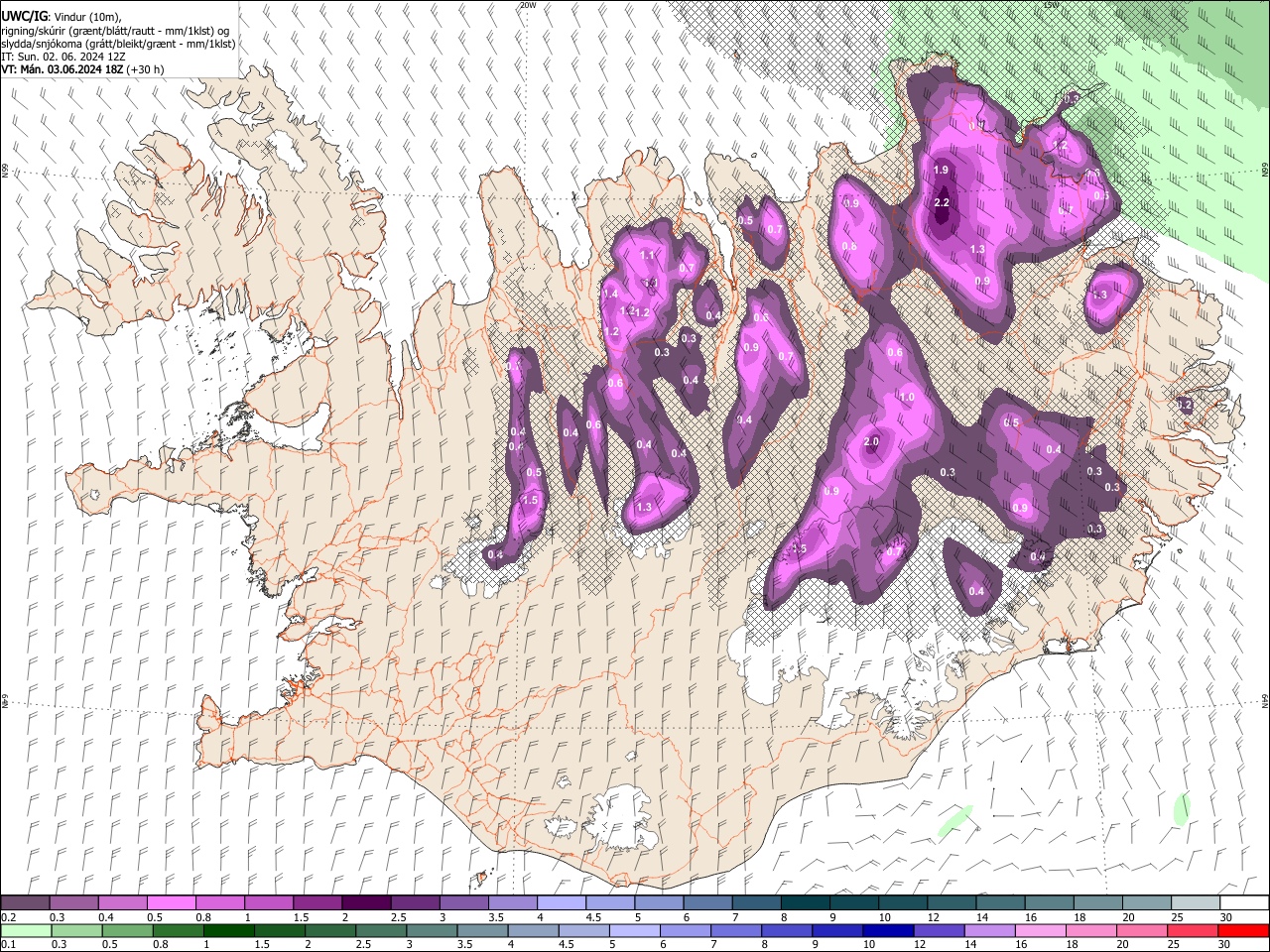
Task: Click the pale green 0.1–0.3 mm rain legend swatch
Action: [26, 931]
